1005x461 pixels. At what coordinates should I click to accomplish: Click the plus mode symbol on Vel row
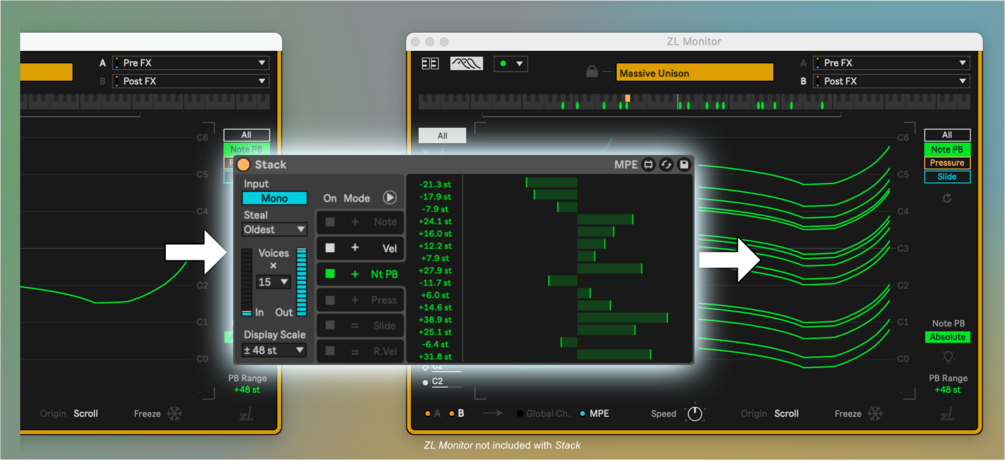pyautogui.click(x=354, y=248)
